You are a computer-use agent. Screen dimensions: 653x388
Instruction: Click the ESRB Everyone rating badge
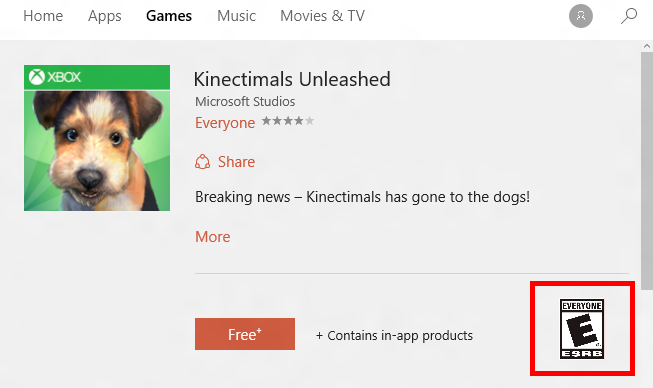[582, 329]
